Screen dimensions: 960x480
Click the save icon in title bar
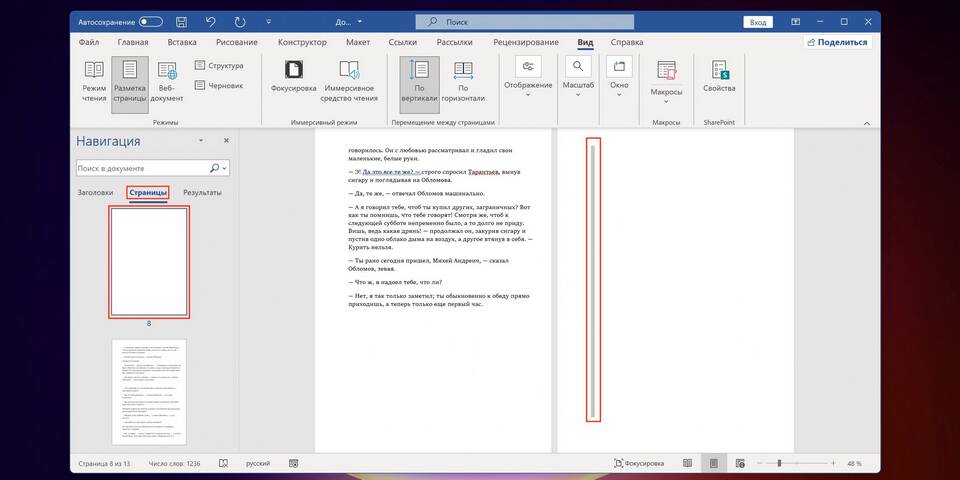click(x=180, y=21)
